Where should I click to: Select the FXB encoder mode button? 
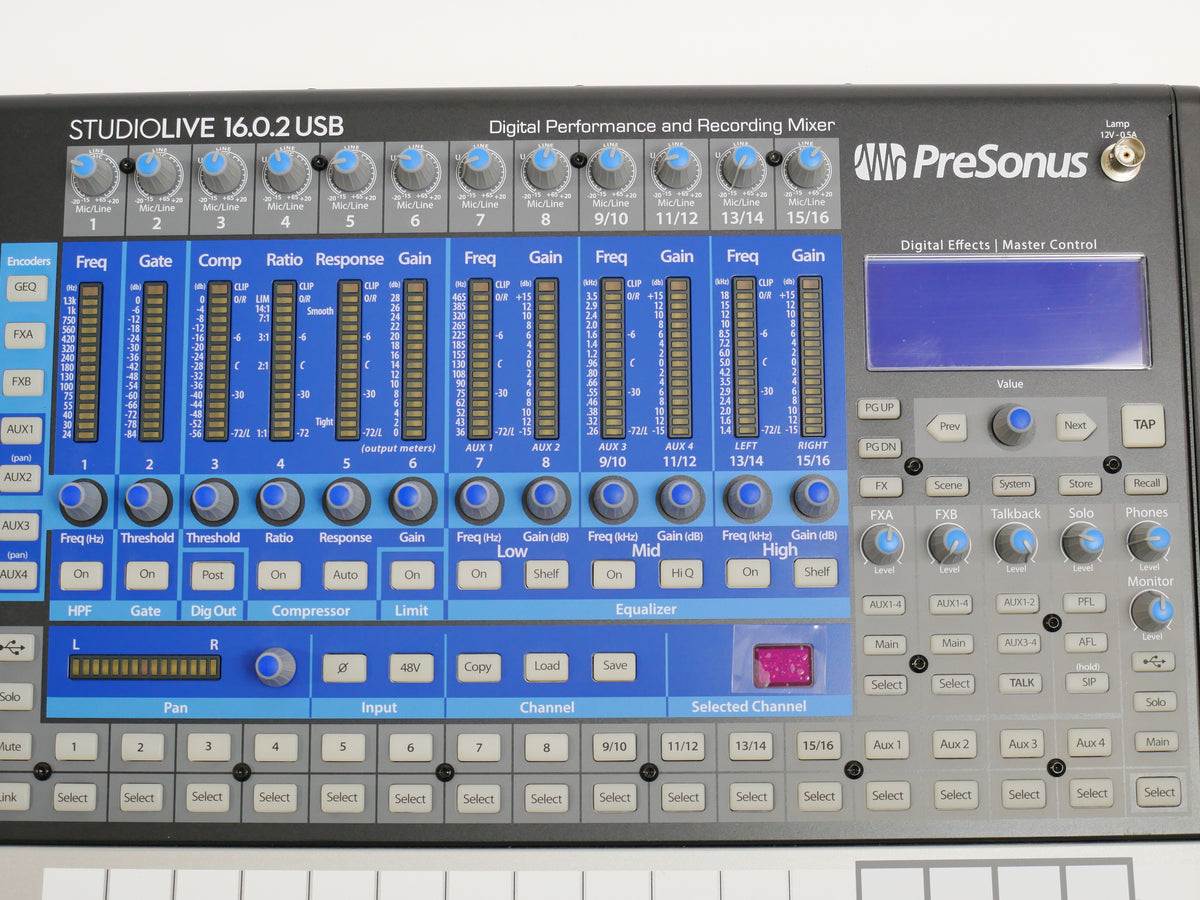pos(23,382)
